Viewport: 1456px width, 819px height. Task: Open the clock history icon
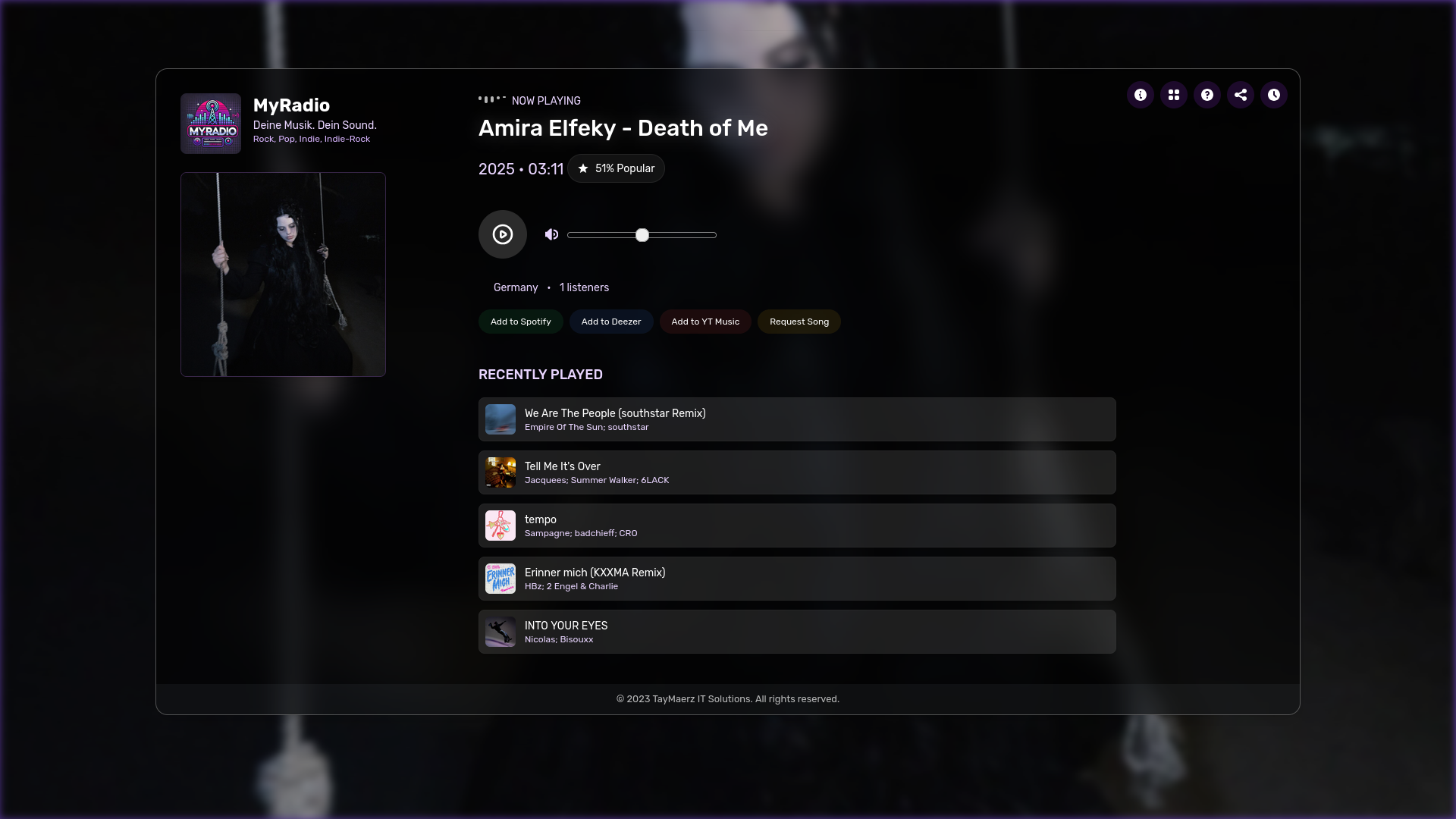click(x=1273, y=95)
